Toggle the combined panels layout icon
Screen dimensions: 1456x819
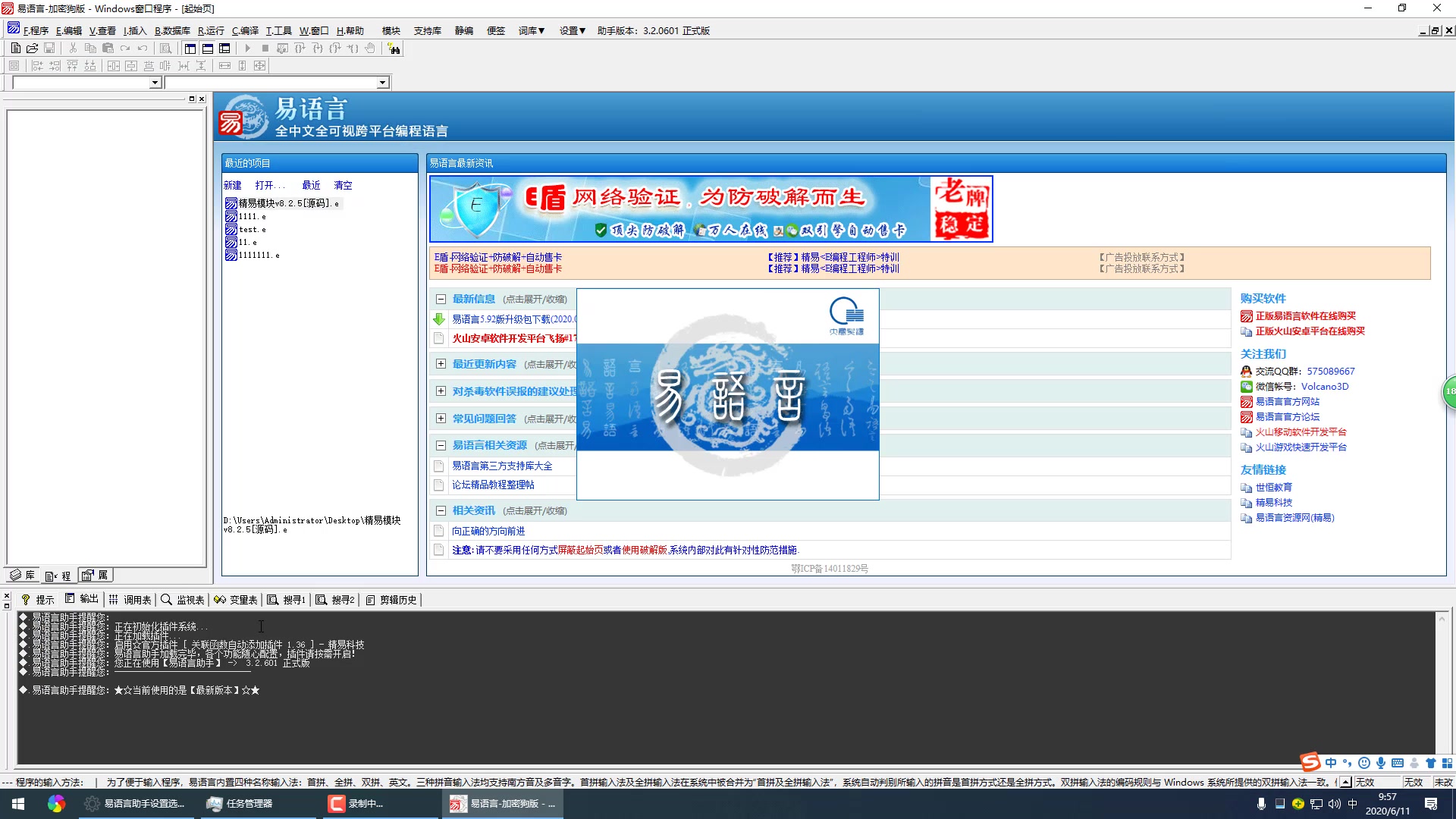point(224,49)
